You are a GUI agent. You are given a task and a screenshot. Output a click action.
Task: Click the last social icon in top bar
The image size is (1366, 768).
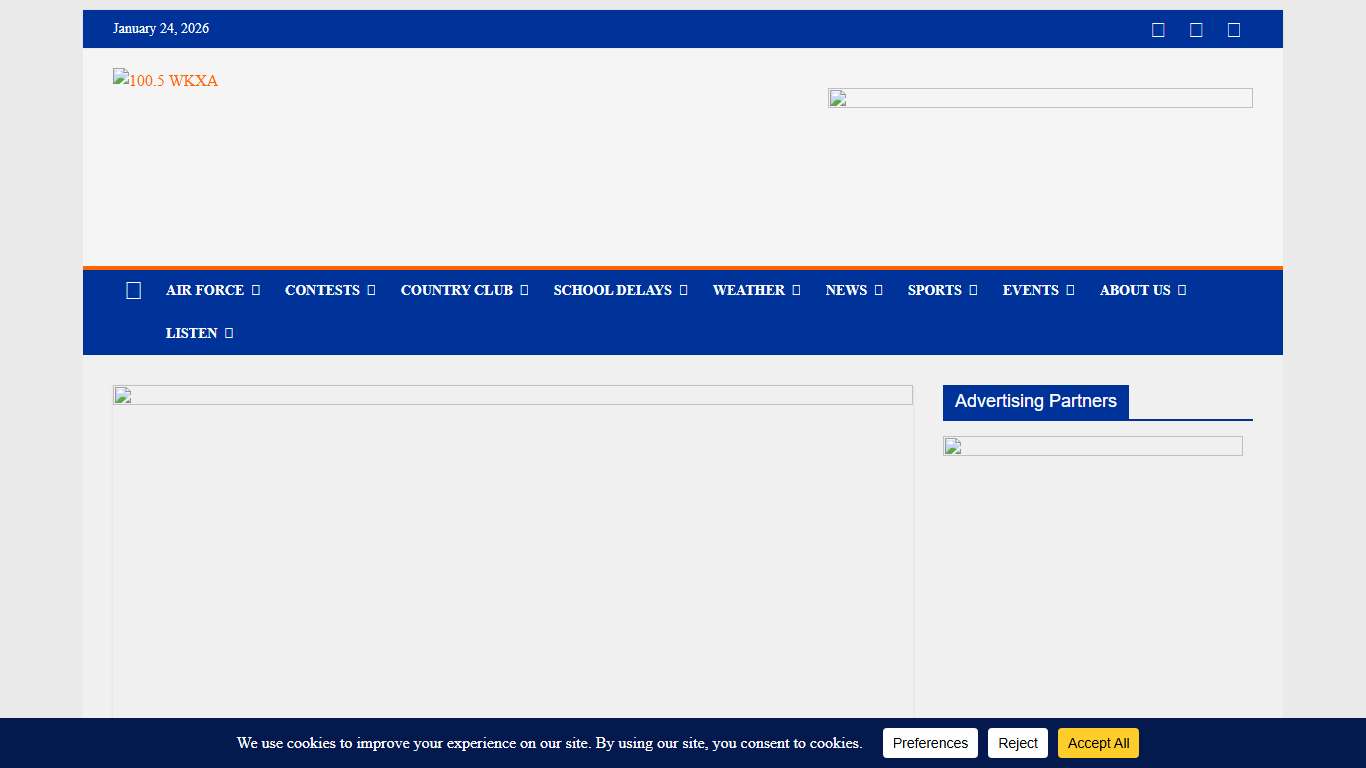tap(1234, 30)
